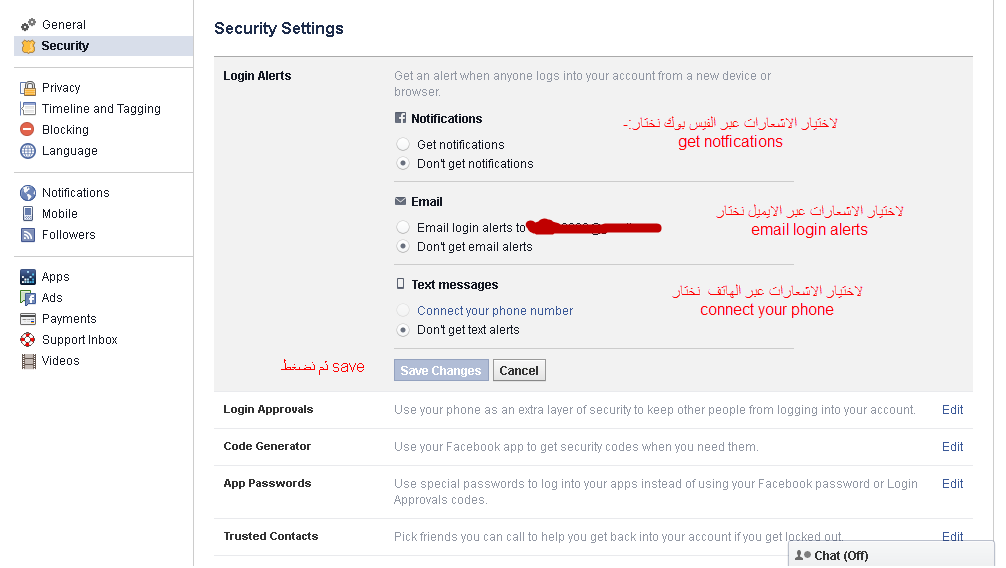Expand App Passwords section via Edit
This screenshot has height=568, width=1006.
tap(952, 484)
